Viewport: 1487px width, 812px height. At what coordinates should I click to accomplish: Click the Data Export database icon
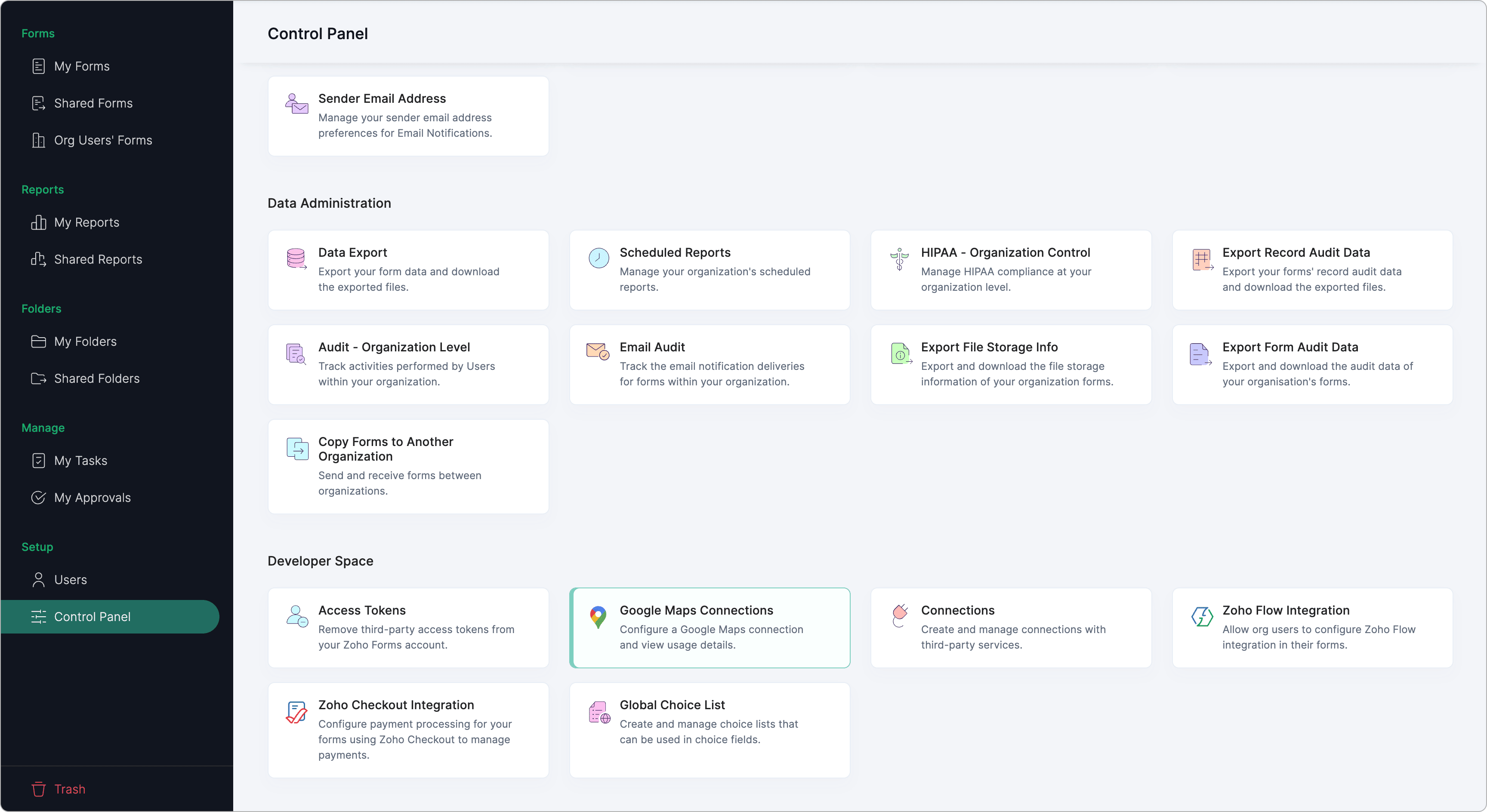[296, 258]
